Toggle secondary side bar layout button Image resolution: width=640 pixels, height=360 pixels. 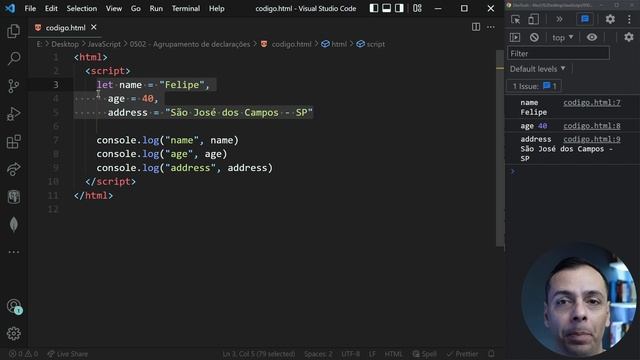point(399,8)
